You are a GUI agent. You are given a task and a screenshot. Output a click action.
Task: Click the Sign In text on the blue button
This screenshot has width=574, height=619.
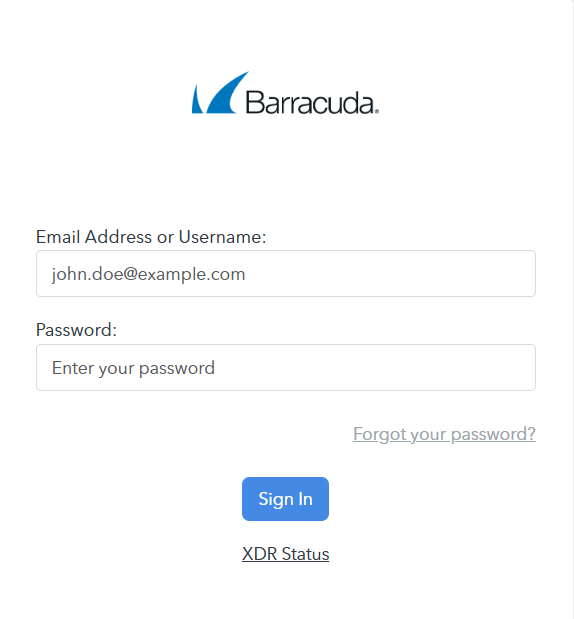(x=285, y=499)
